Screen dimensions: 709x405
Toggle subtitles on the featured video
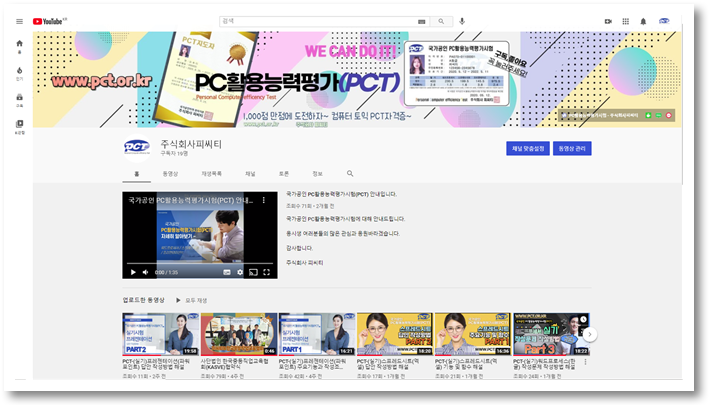[227, 272]
